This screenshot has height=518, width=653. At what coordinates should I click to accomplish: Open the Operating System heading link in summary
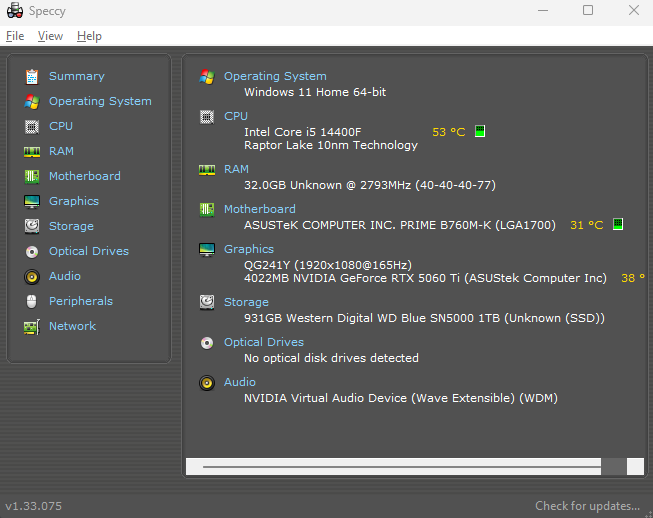coord(275,76)
